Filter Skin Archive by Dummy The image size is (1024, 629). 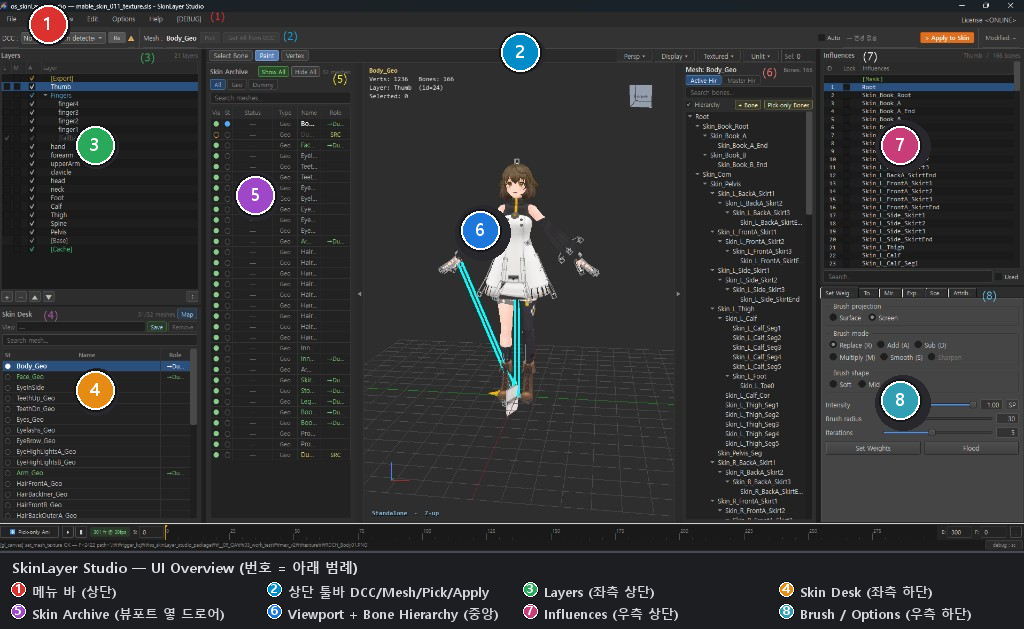point(263,85)
